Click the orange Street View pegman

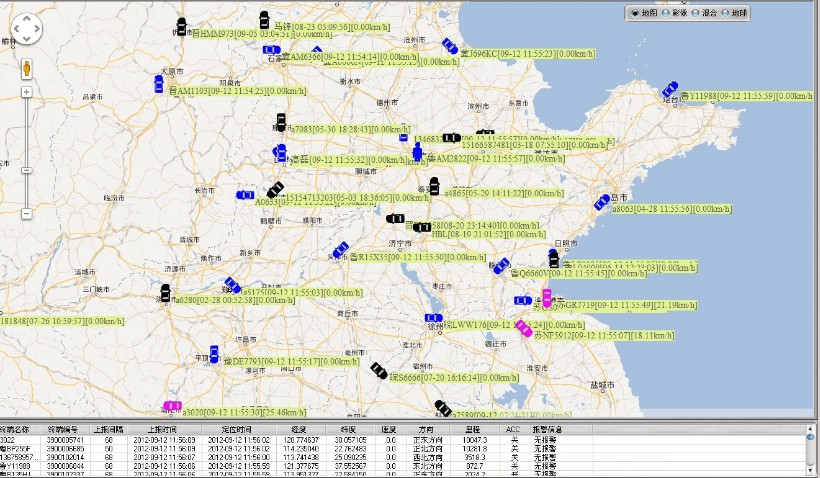click(26, 69)
